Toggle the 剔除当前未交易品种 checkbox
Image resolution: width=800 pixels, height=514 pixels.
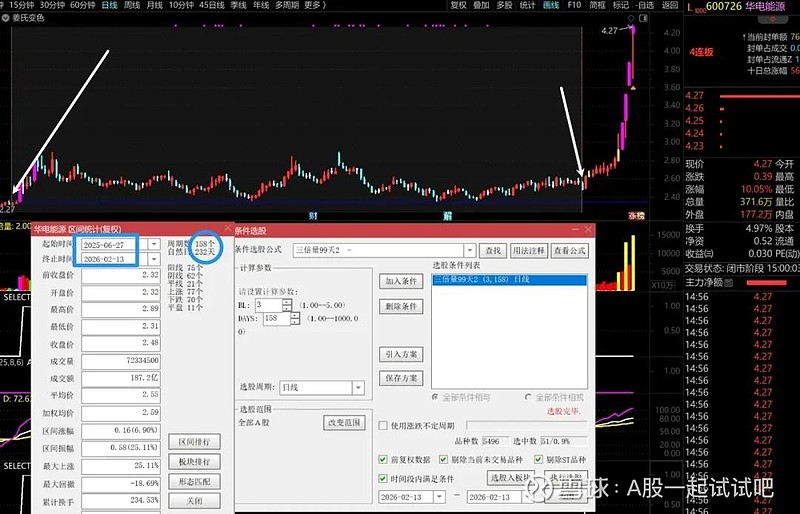pos(443,459)
